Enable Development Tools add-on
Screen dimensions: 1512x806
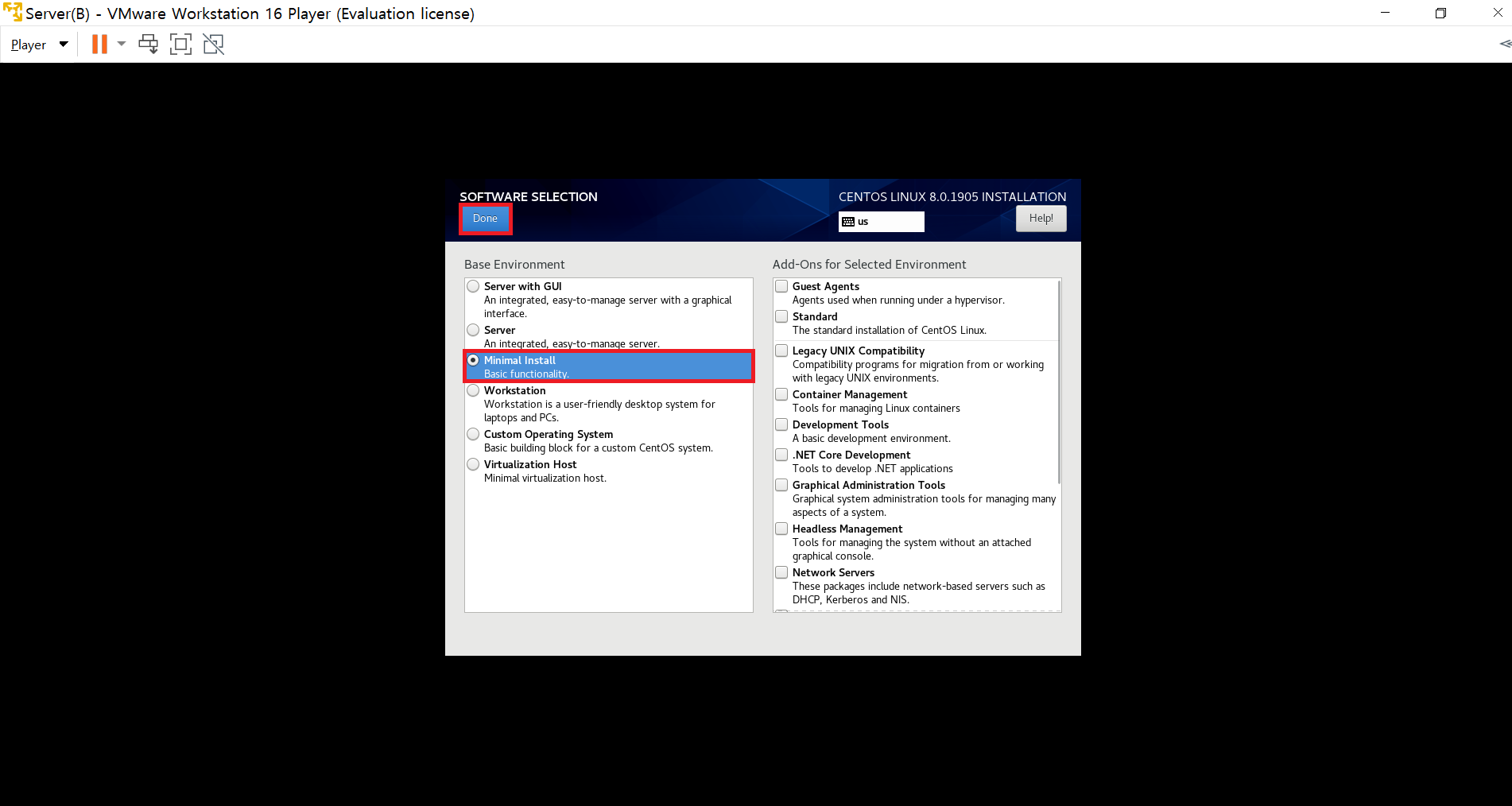click(x=781, y=424)
